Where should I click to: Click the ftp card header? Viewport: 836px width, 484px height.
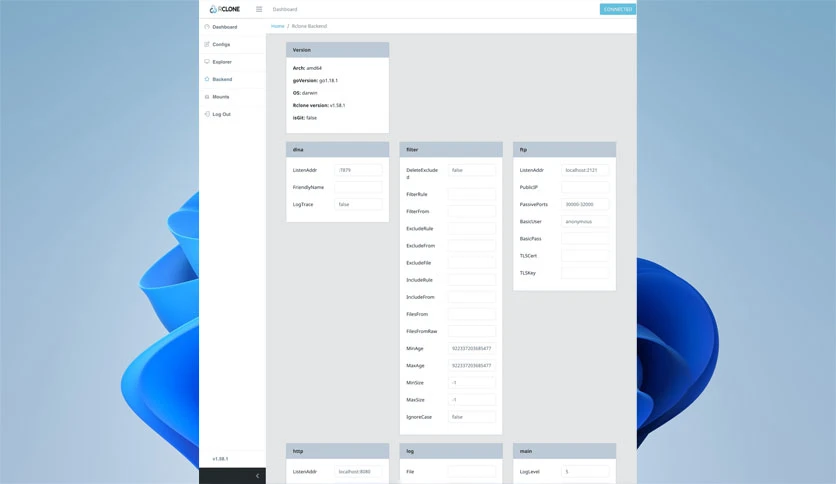[x=565, y=149]
